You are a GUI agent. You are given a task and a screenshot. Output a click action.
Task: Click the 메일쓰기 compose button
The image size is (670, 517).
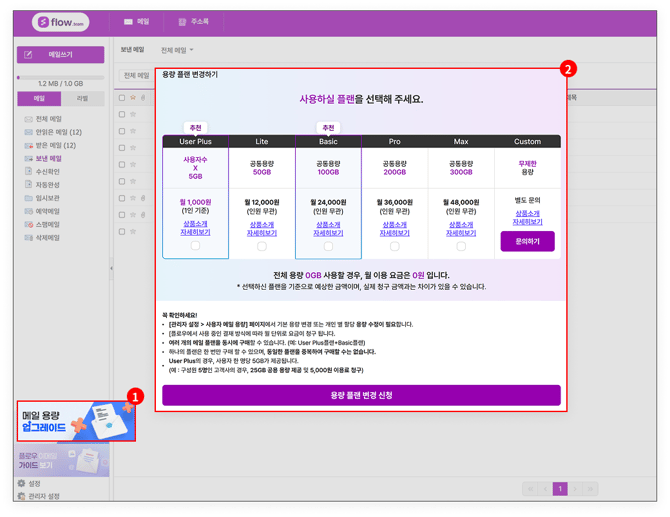pos(60,54)
